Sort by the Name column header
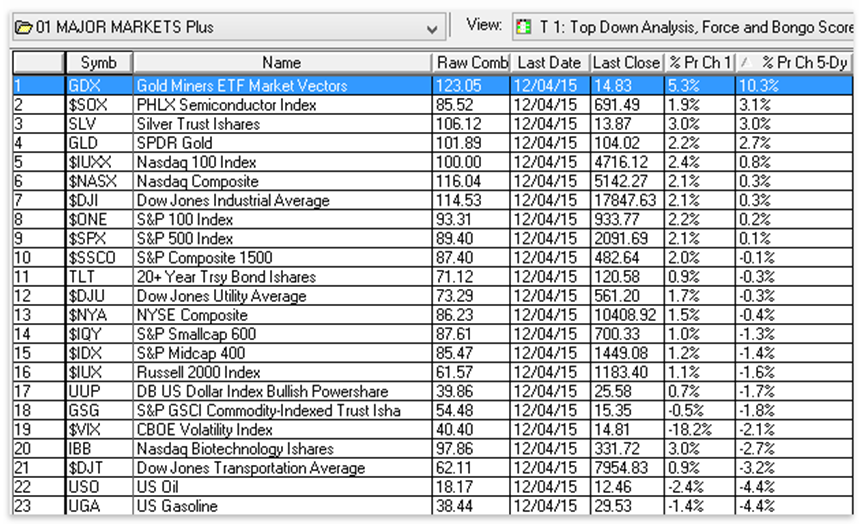 [282, 63]
